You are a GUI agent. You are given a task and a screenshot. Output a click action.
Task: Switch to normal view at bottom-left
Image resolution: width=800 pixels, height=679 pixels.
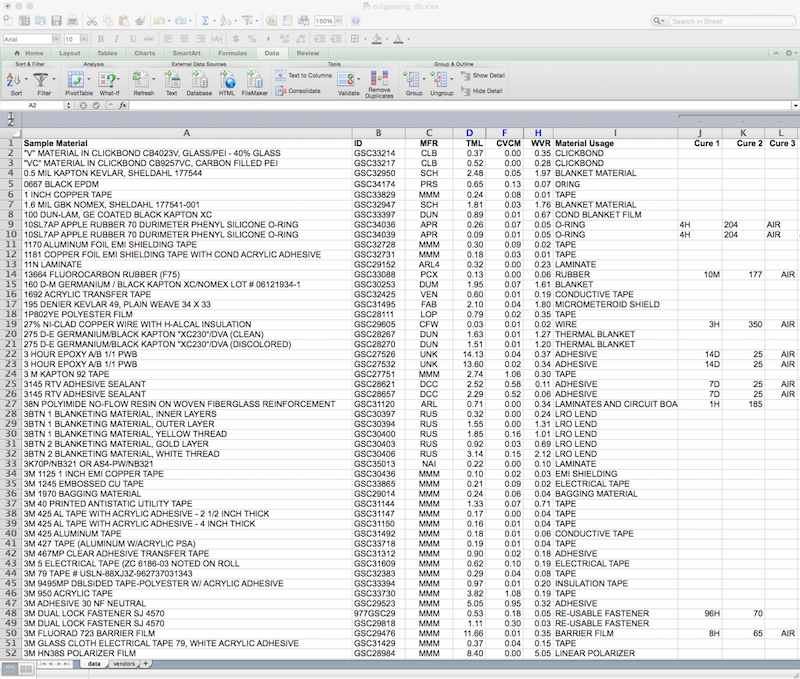[x=9, y=669]
